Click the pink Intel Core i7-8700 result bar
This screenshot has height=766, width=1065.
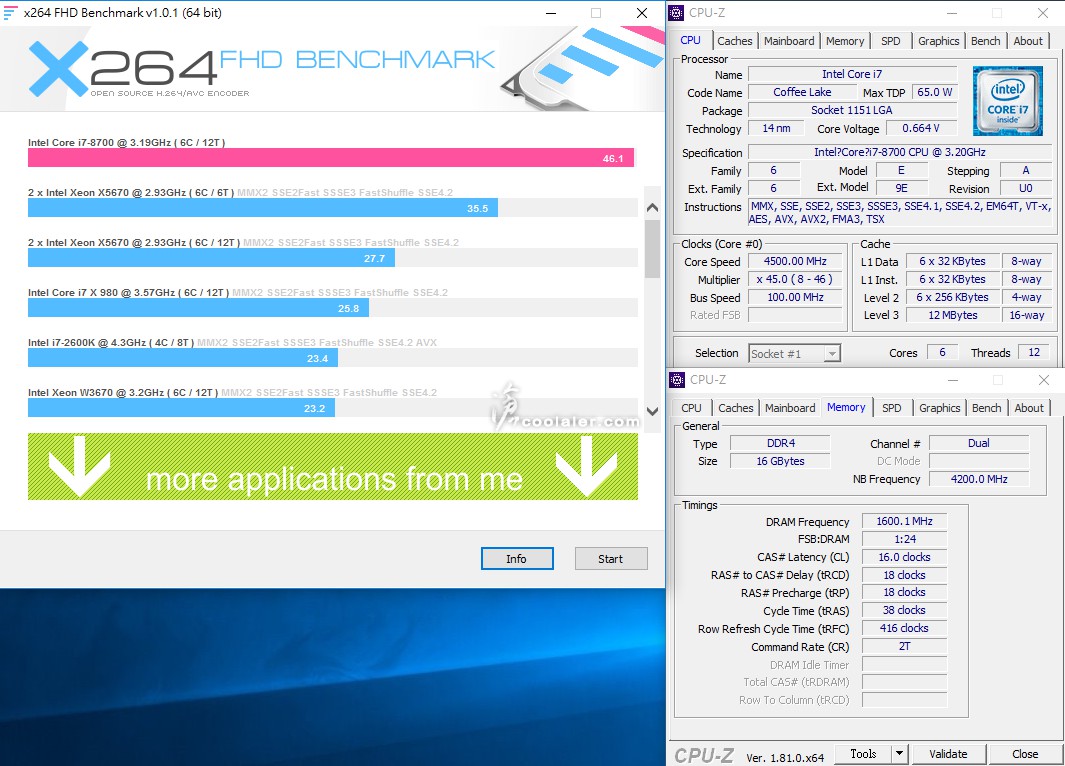tap(331, 158)
